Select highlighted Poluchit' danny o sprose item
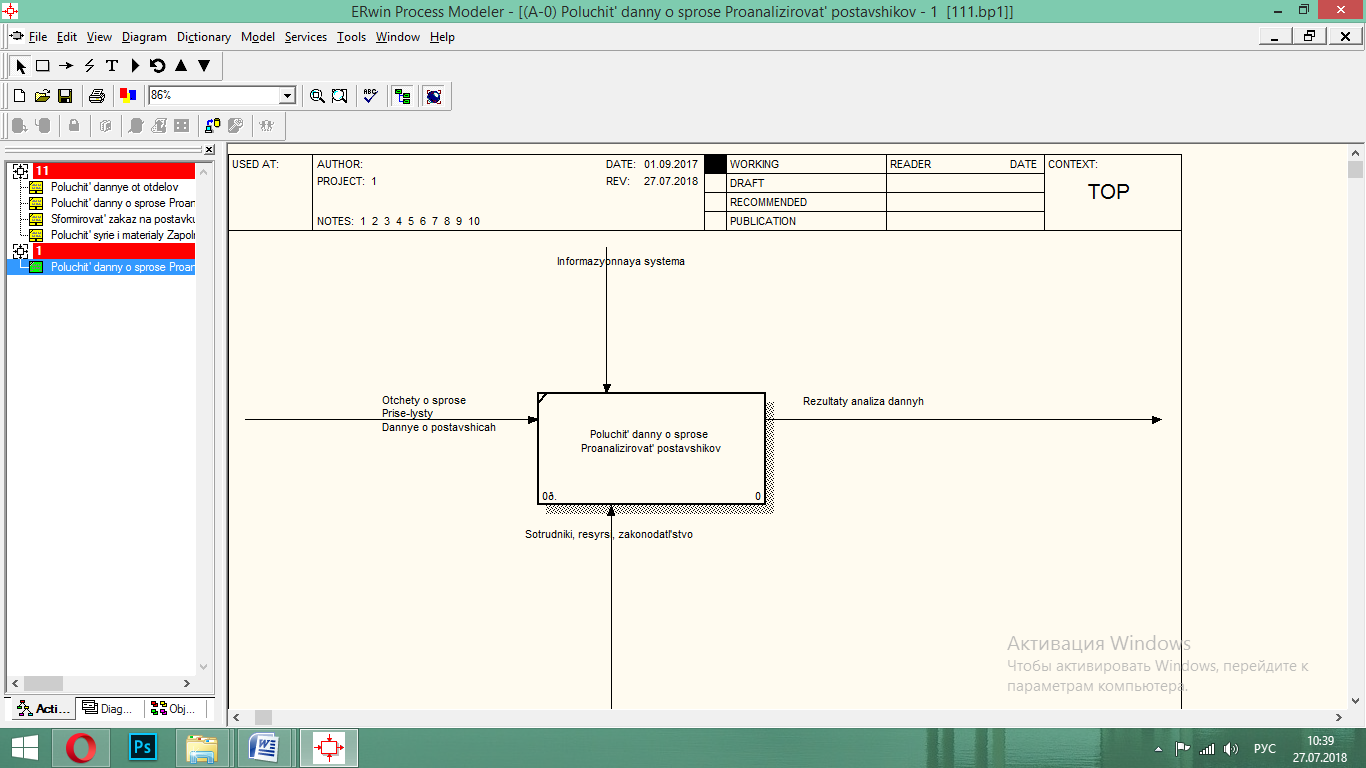 click(122, 267)
